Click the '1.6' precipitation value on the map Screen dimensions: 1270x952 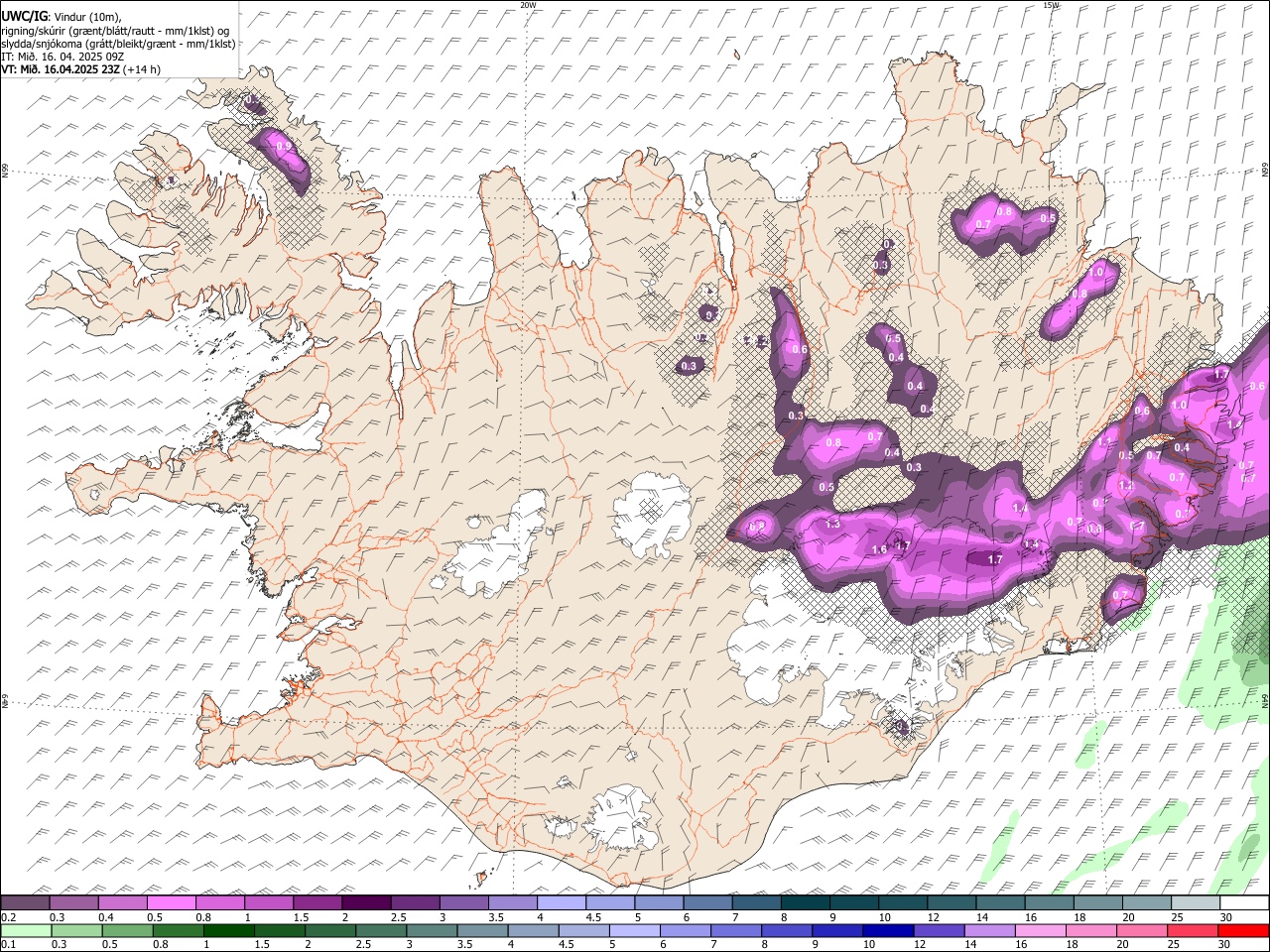pos(878,550)
